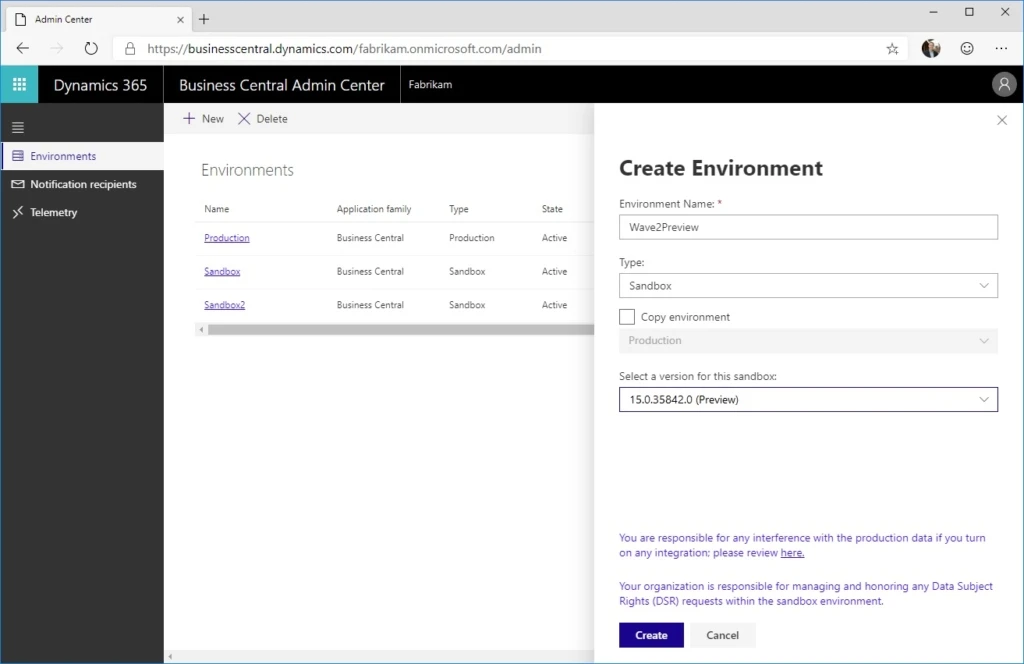Image resolution: width=1024 pixels, height=664 pixels.
Task: Send feedback using the smiley icon
Action: 966,48
